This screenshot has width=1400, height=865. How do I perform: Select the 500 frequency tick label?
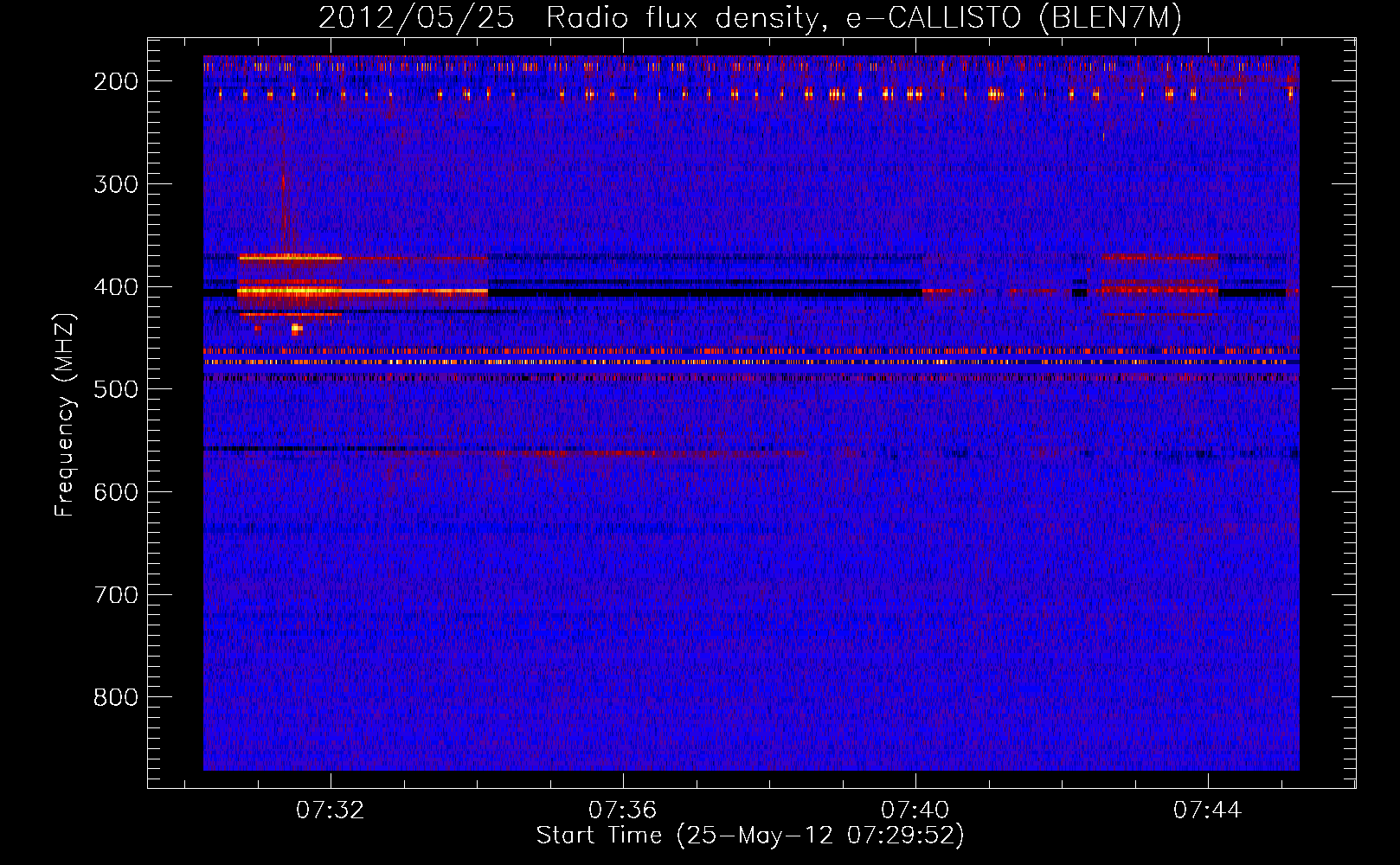[x=116, y=389]
